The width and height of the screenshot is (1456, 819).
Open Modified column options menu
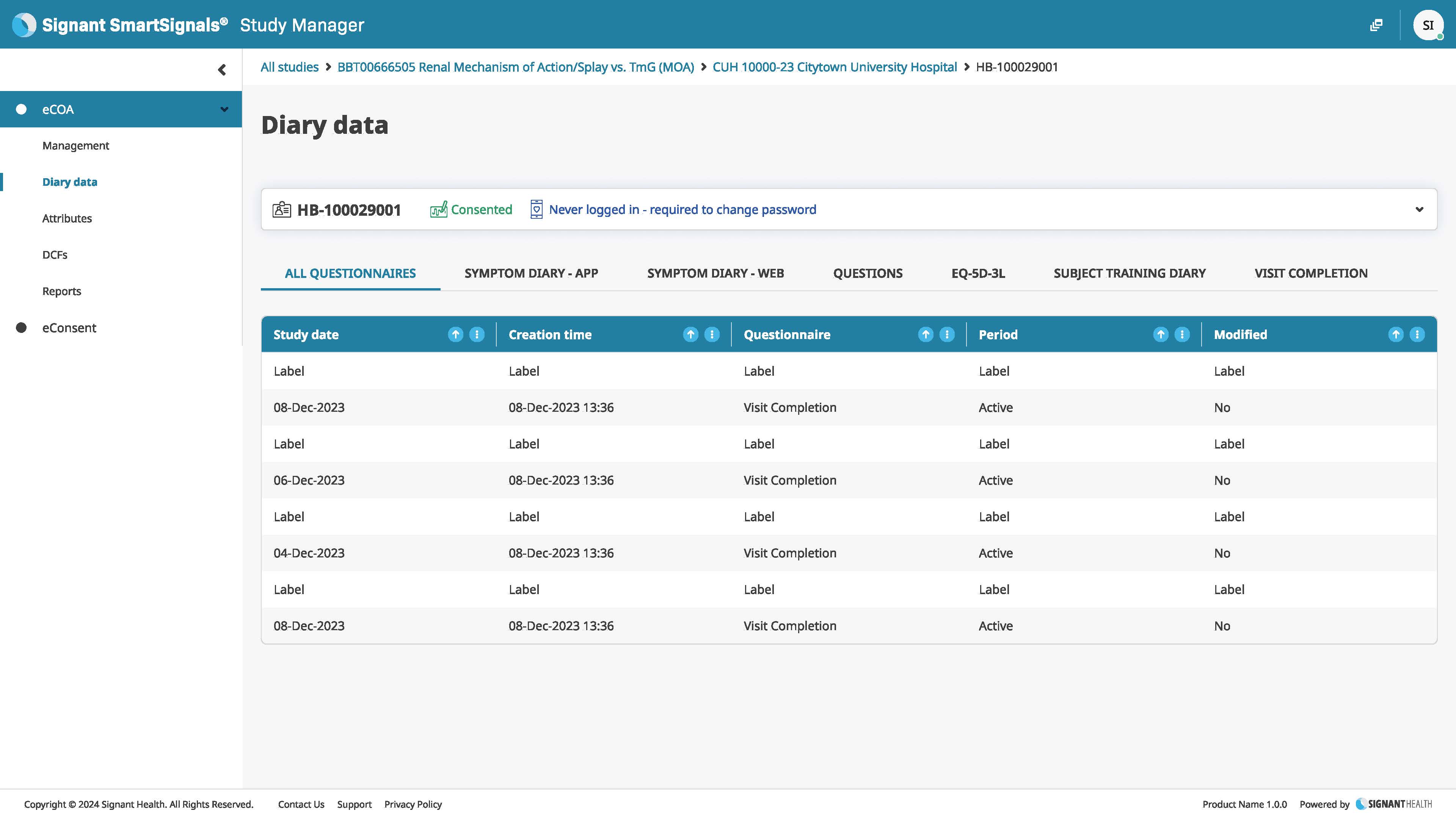tap(1418, 334)
